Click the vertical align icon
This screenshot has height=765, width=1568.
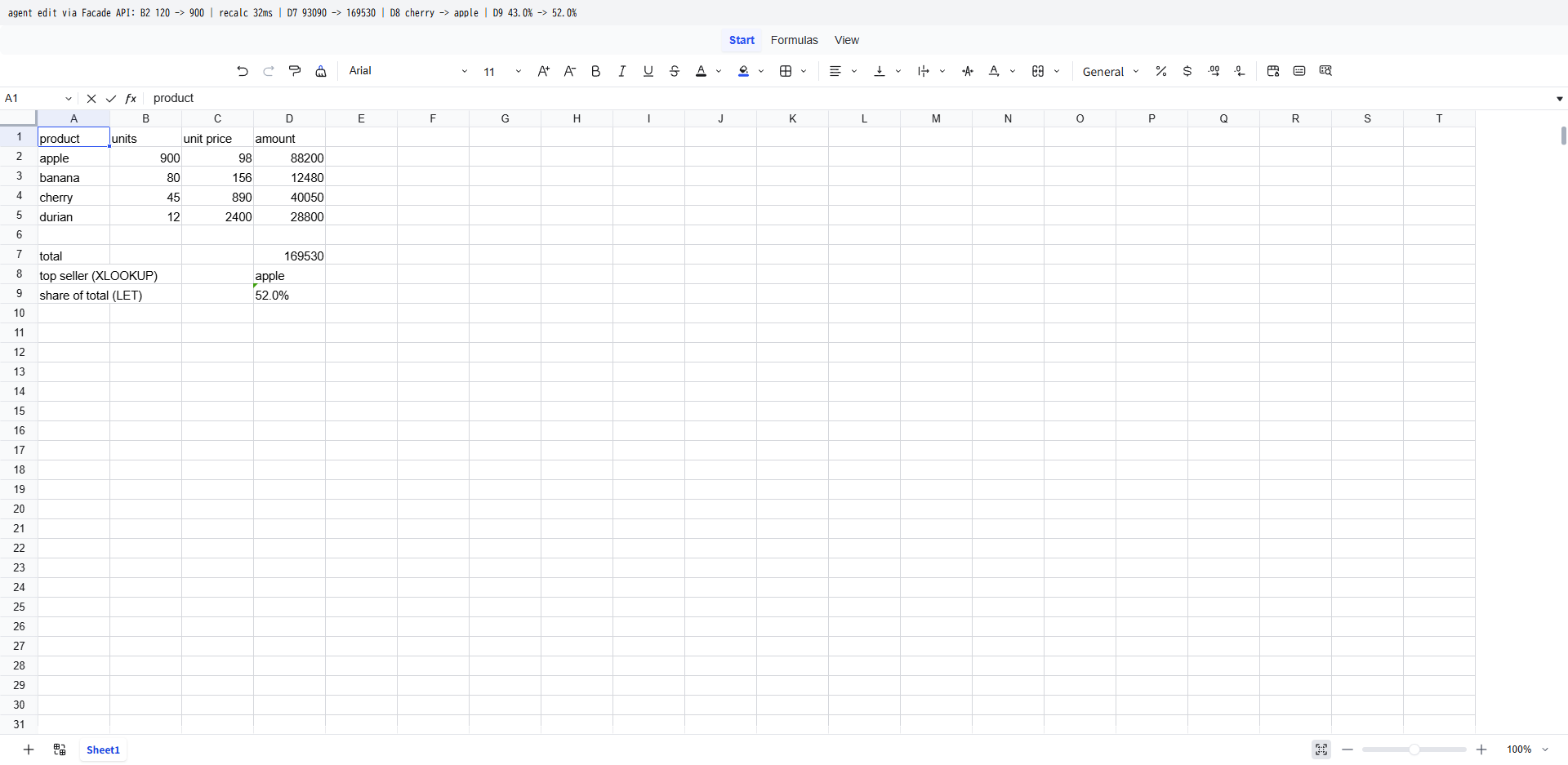(x=880, y=71)
